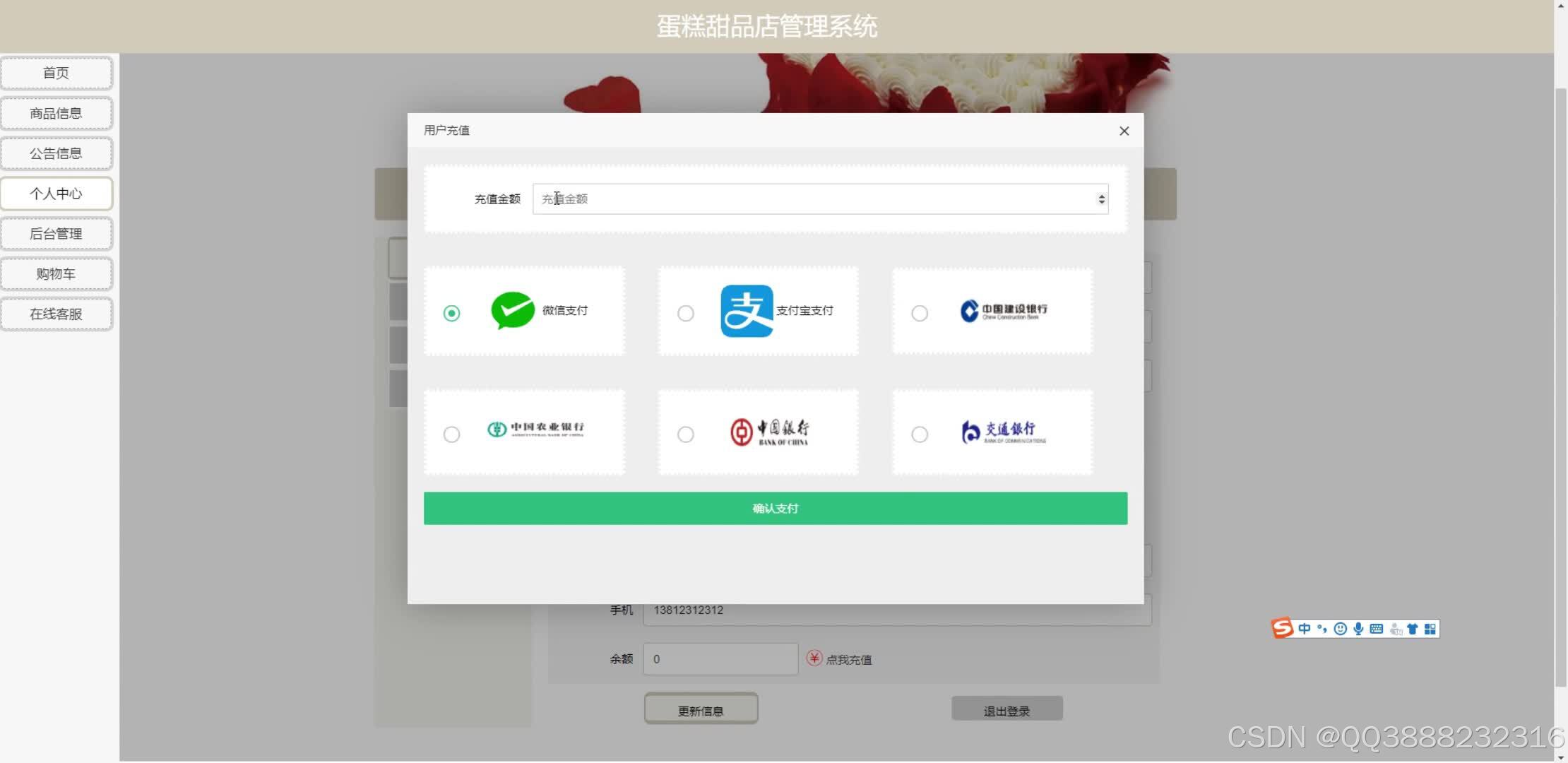Open 个人中心 in the sidebar
Image resolution: width=1568 pixels, height=763 pixels.
click(57, 194)
